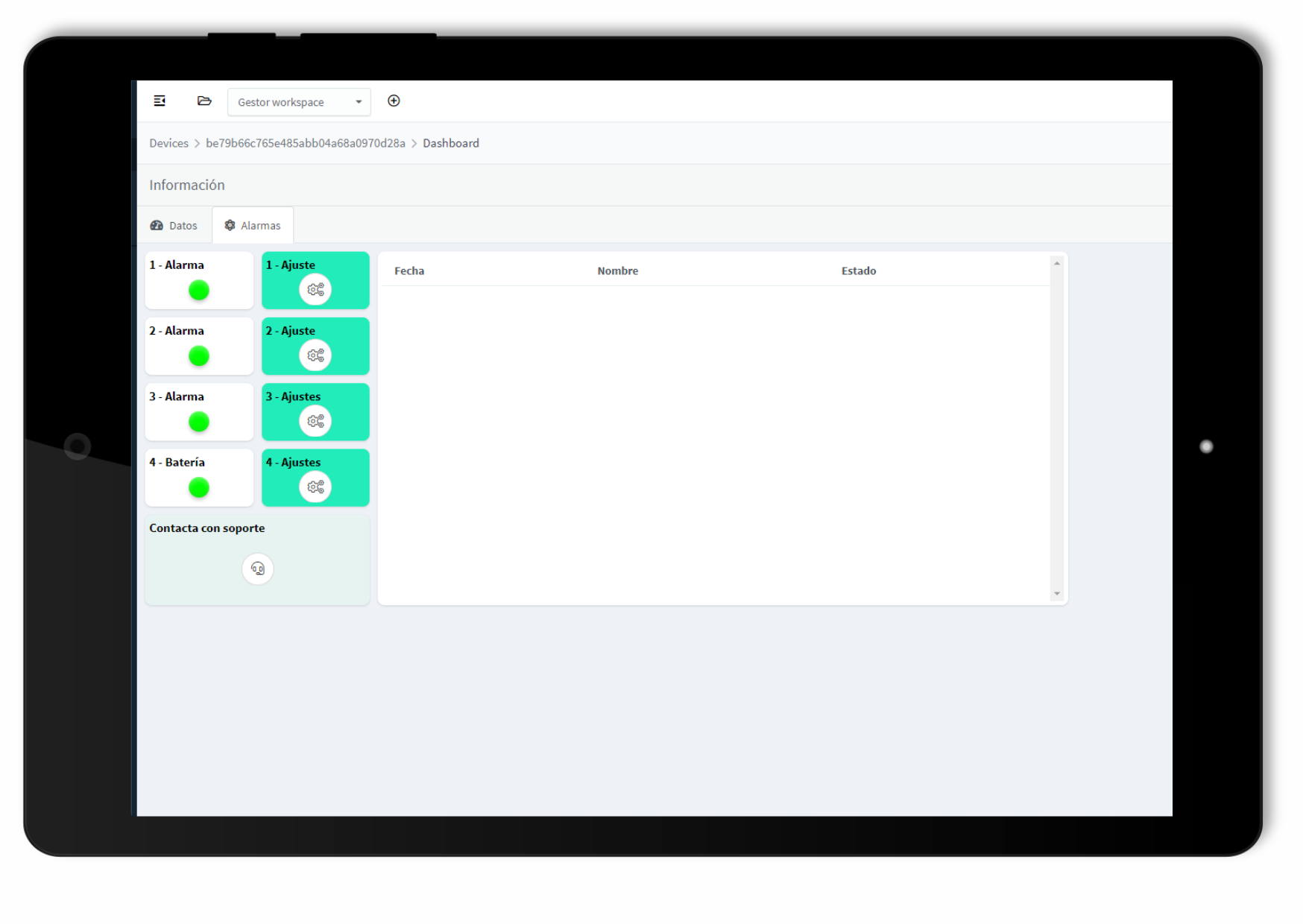Click the Dashboard breadcrumb
This screenshot has width=1303, height=924.
(x=451, y=143)
